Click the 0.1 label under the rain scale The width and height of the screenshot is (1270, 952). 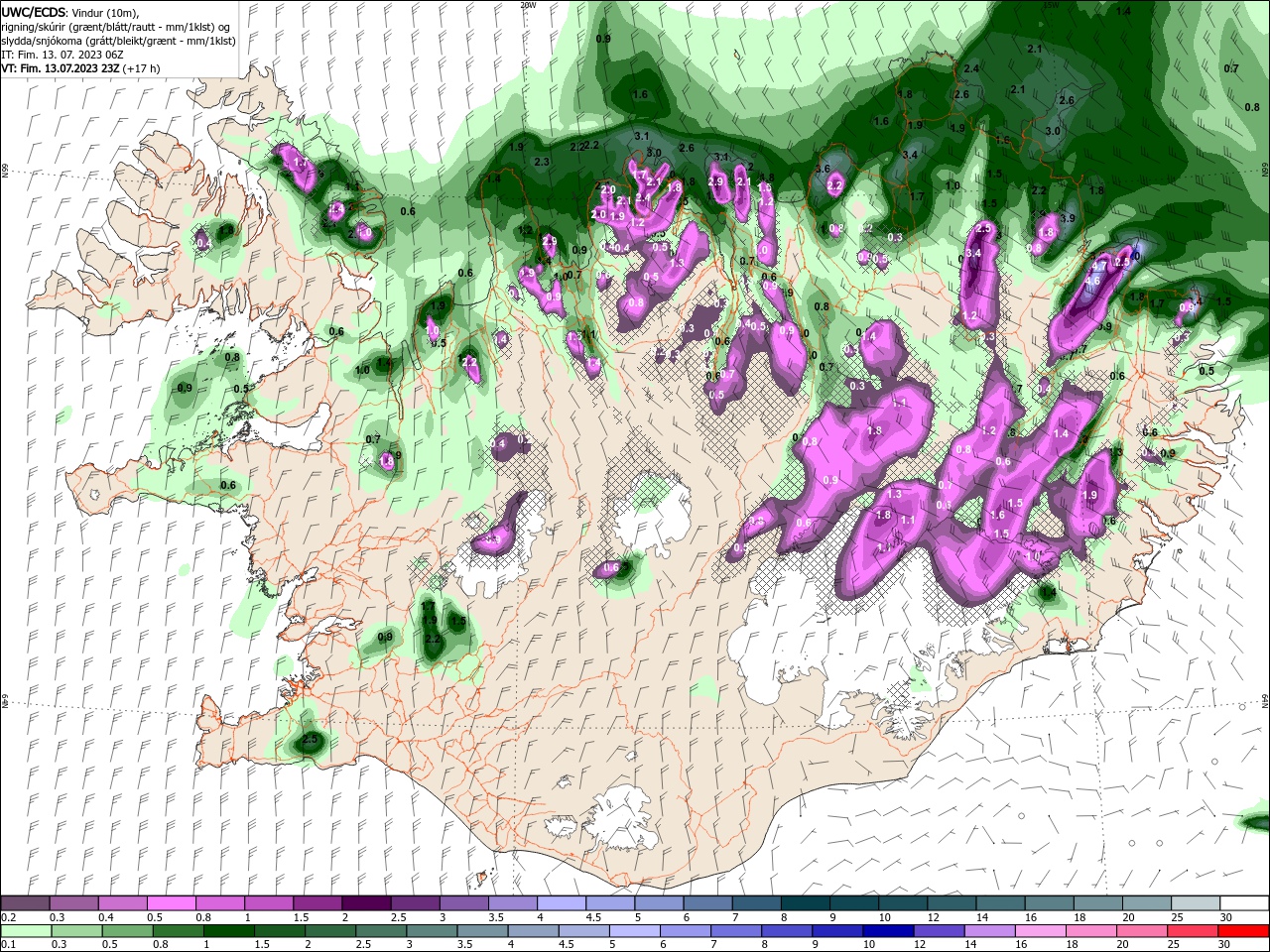pyautogui.click(x=8, y=945)
